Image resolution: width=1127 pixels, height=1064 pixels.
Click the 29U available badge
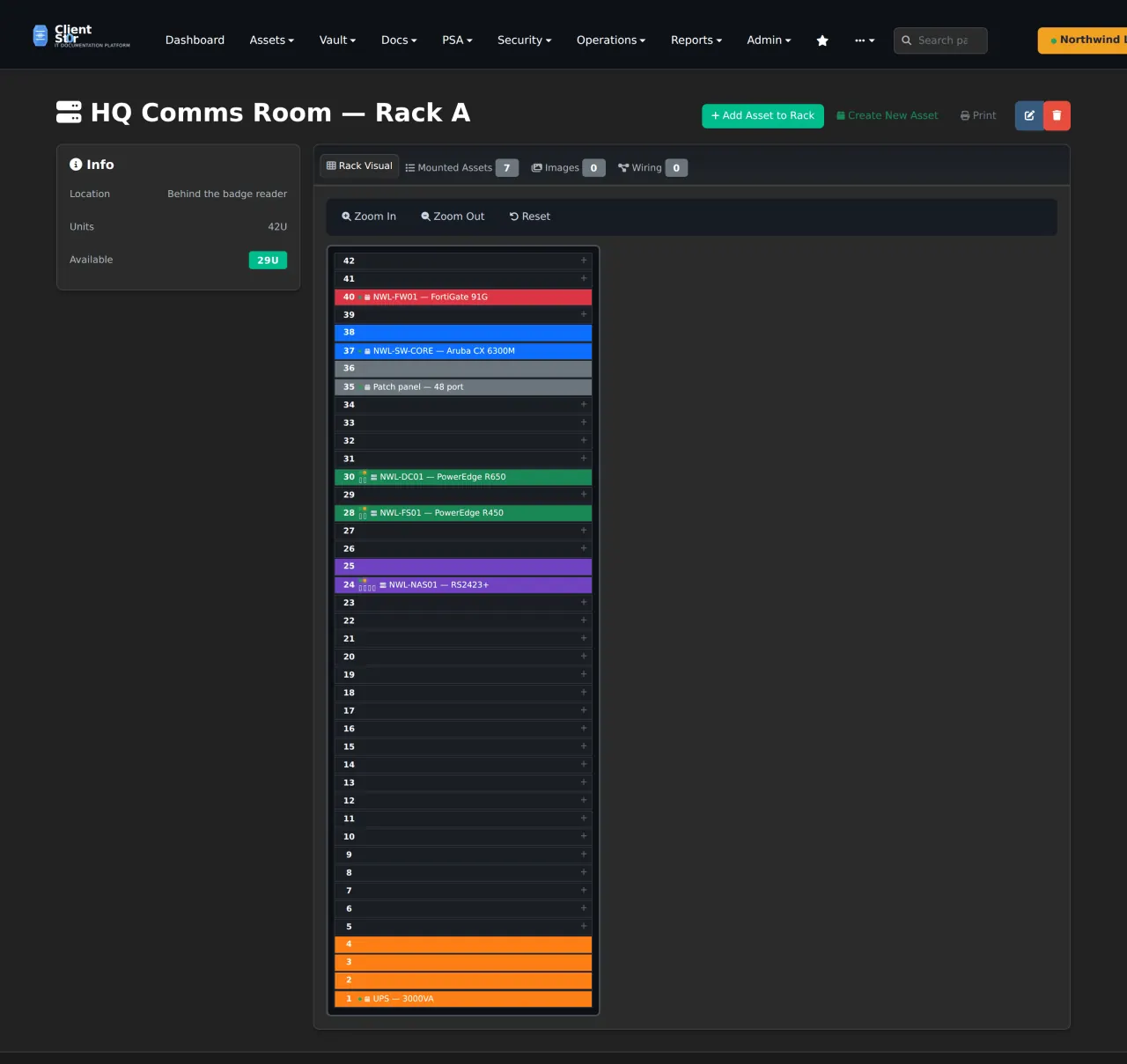click(268, 260)
